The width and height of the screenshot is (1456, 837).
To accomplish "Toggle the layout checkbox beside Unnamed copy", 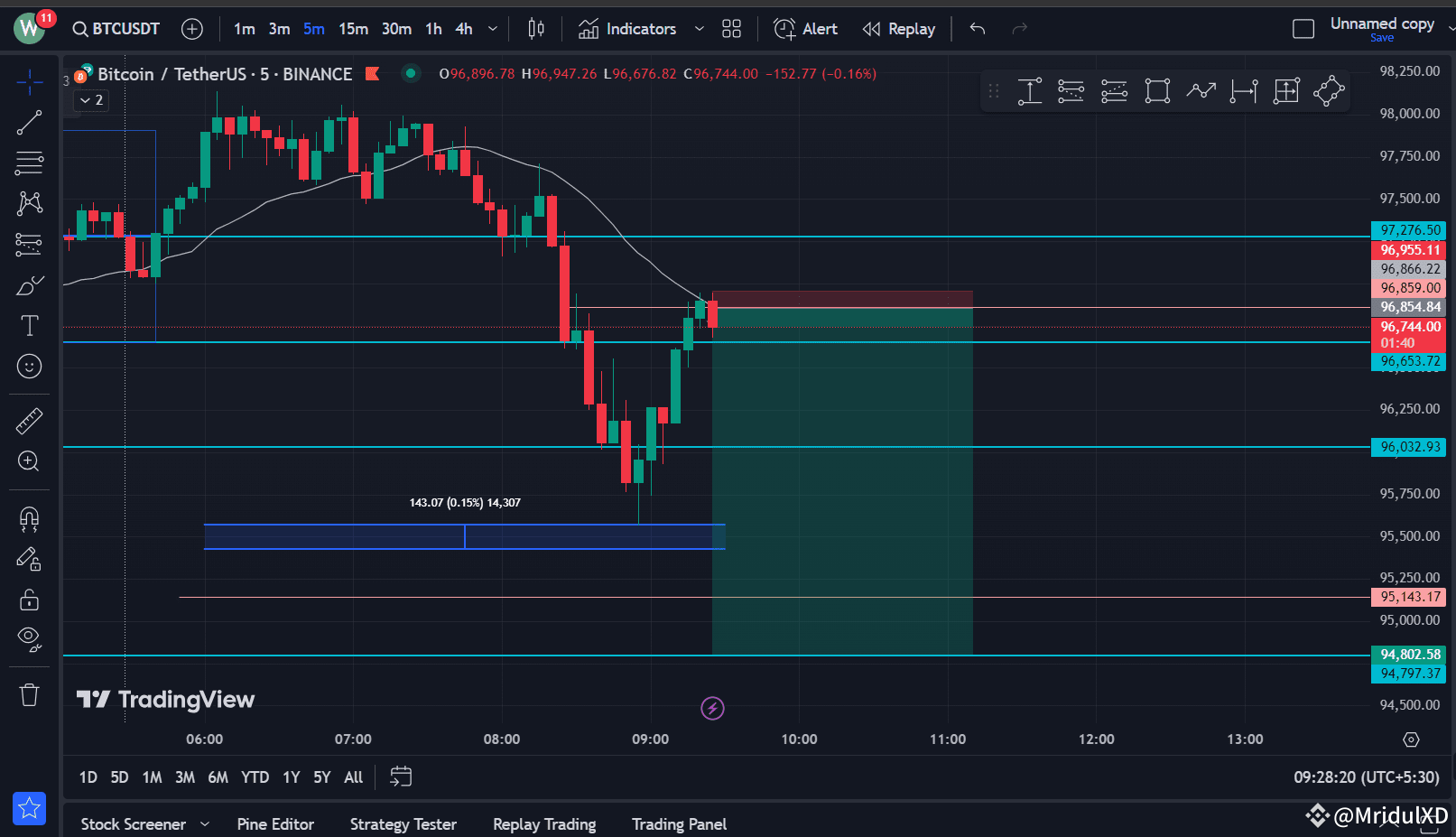I will pos(1303,29).
